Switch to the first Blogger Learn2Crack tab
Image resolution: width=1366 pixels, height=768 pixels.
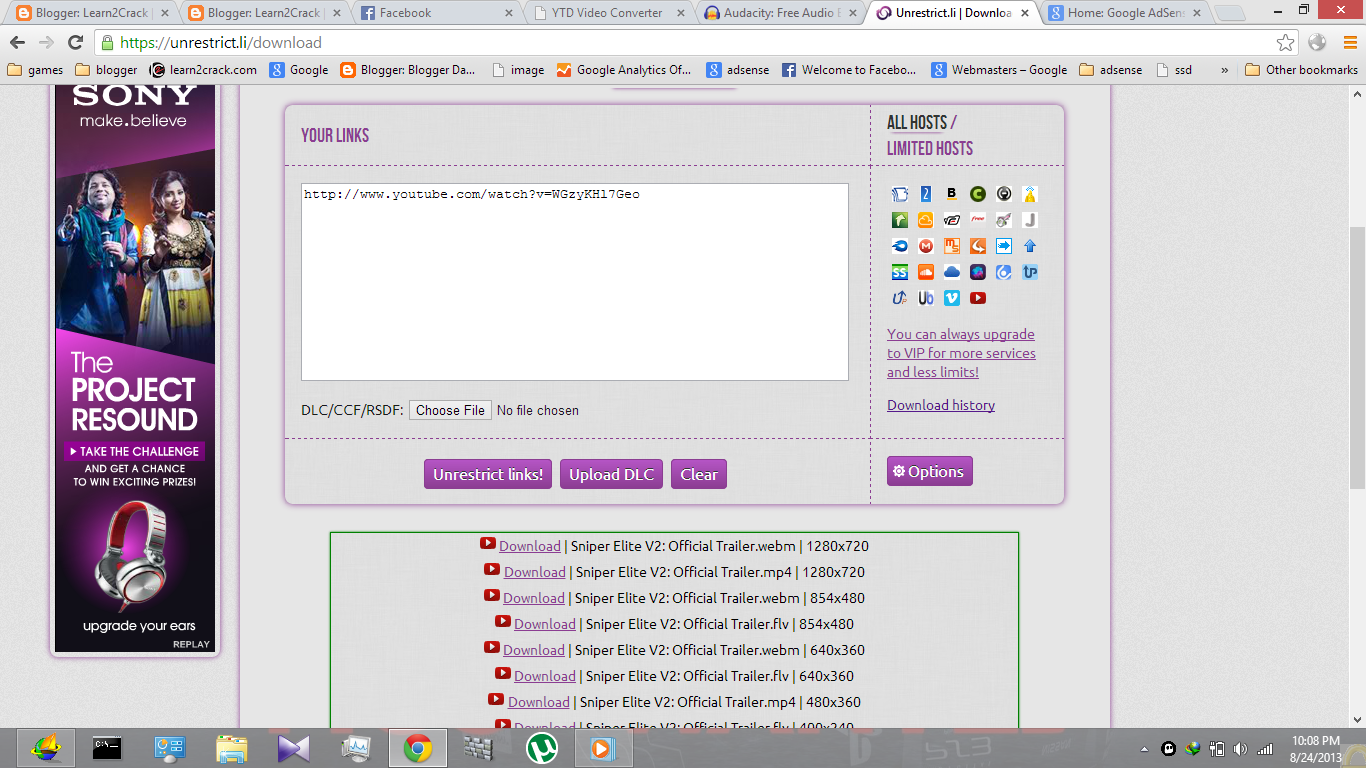coord(92,13)
